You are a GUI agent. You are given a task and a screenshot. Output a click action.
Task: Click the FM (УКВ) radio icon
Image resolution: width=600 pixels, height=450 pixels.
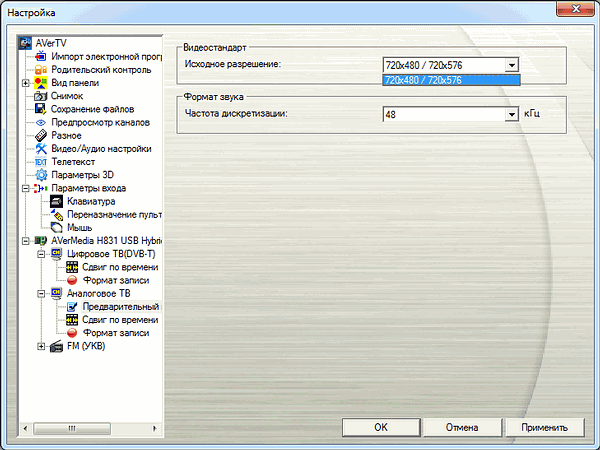pyautogui.click(x=56, y=346)
